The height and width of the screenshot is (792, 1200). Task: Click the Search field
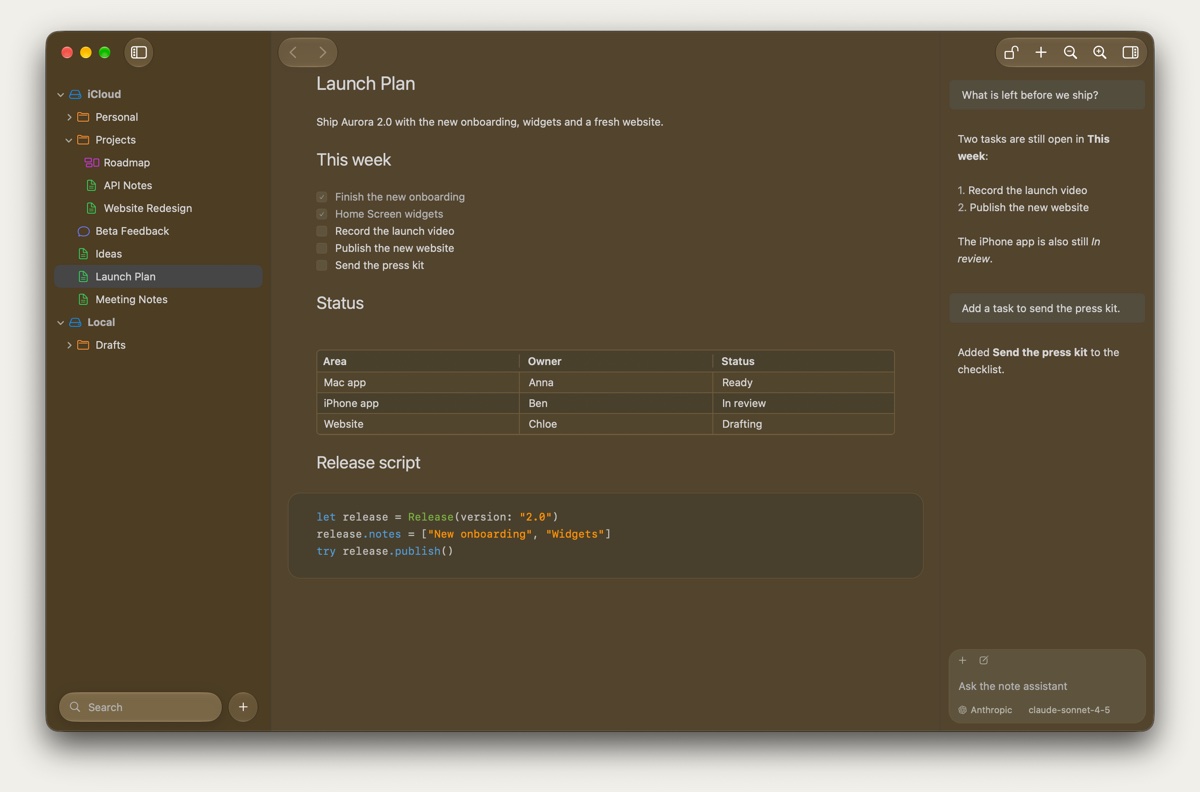click(140, 707)
